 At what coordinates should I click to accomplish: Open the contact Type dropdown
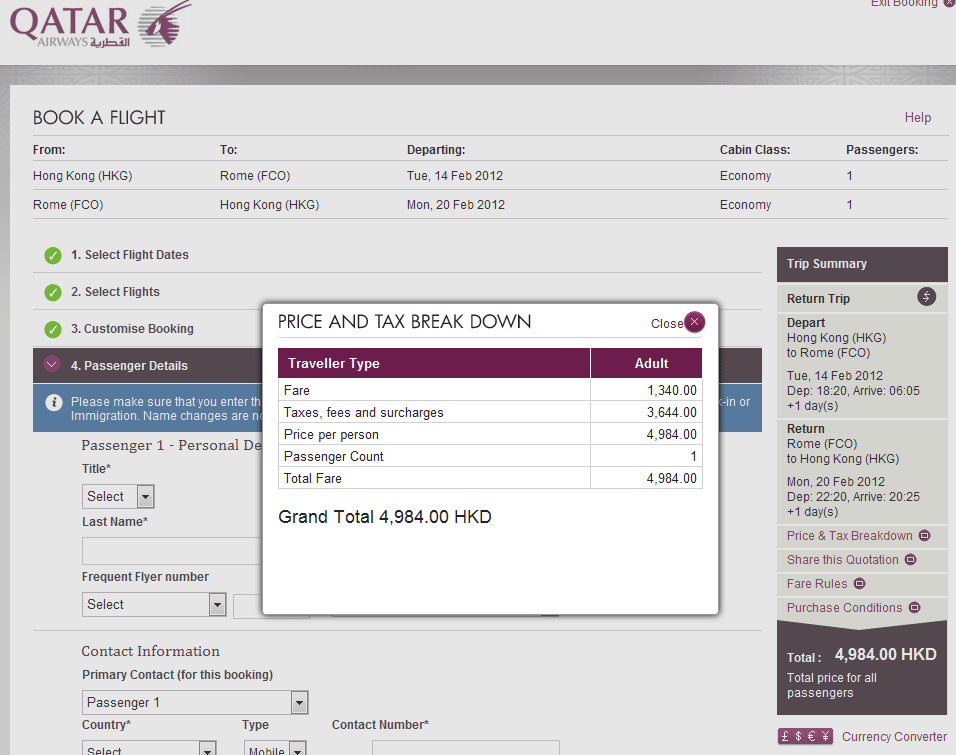(x=275, y=748)
